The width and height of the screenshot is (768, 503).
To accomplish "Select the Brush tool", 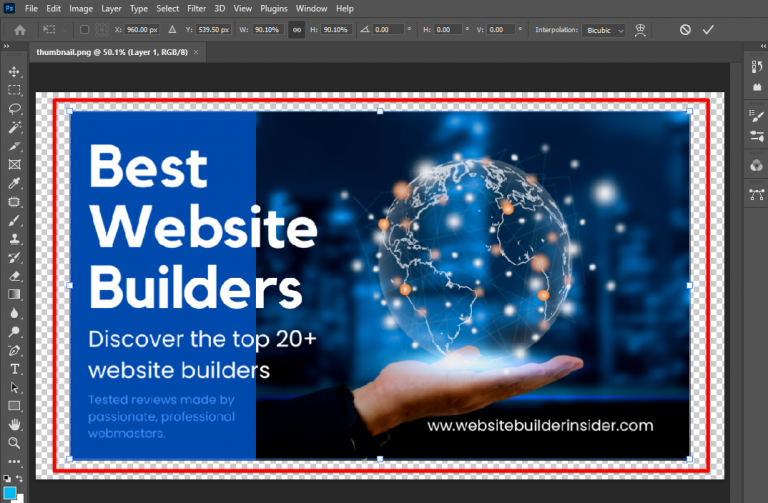I will [x=14, y=220].
